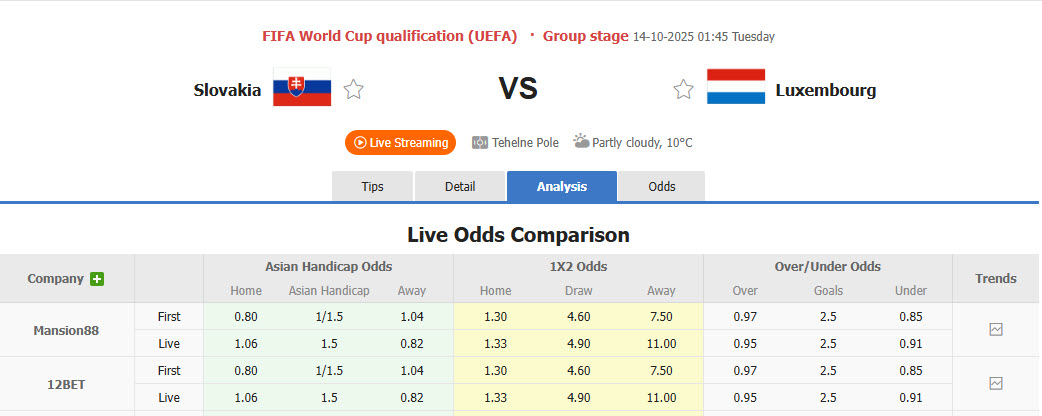The image size is (1042, 416).
Task: Select the Analysis tab
Action: 562,187
